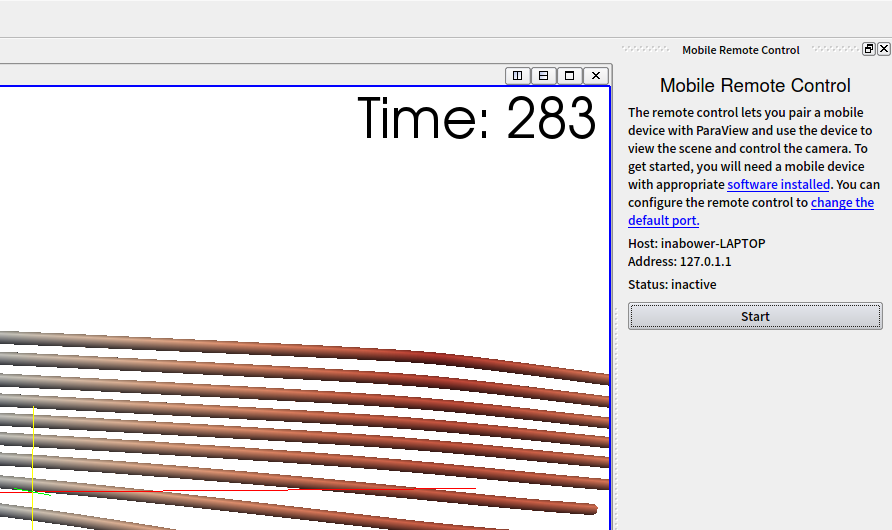Close the render view frame
Screen dimensions: 892x530
(596, 76)
